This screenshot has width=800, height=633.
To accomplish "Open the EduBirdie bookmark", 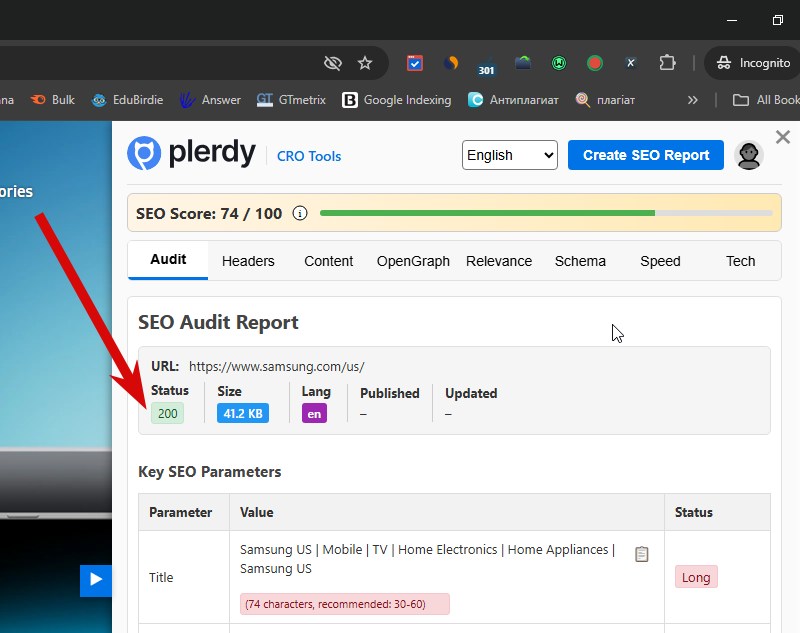I will (128, 100).
